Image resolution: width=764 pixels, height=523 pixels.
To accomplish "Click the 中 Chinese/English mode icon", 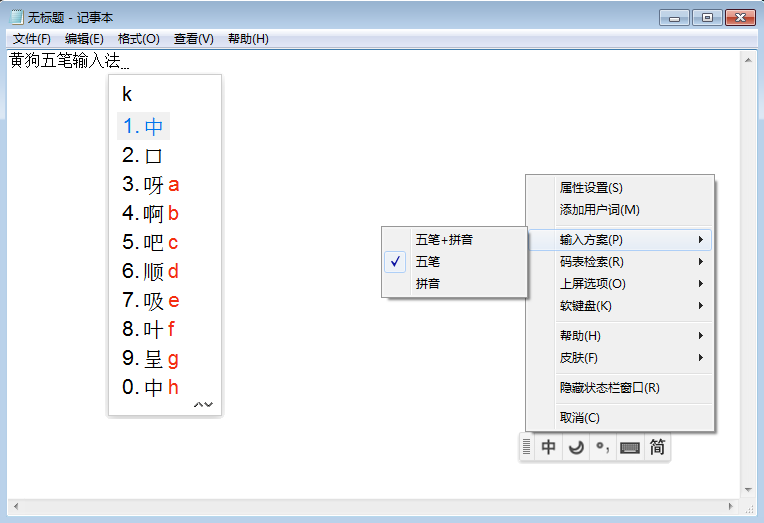I will click(548, 448).
